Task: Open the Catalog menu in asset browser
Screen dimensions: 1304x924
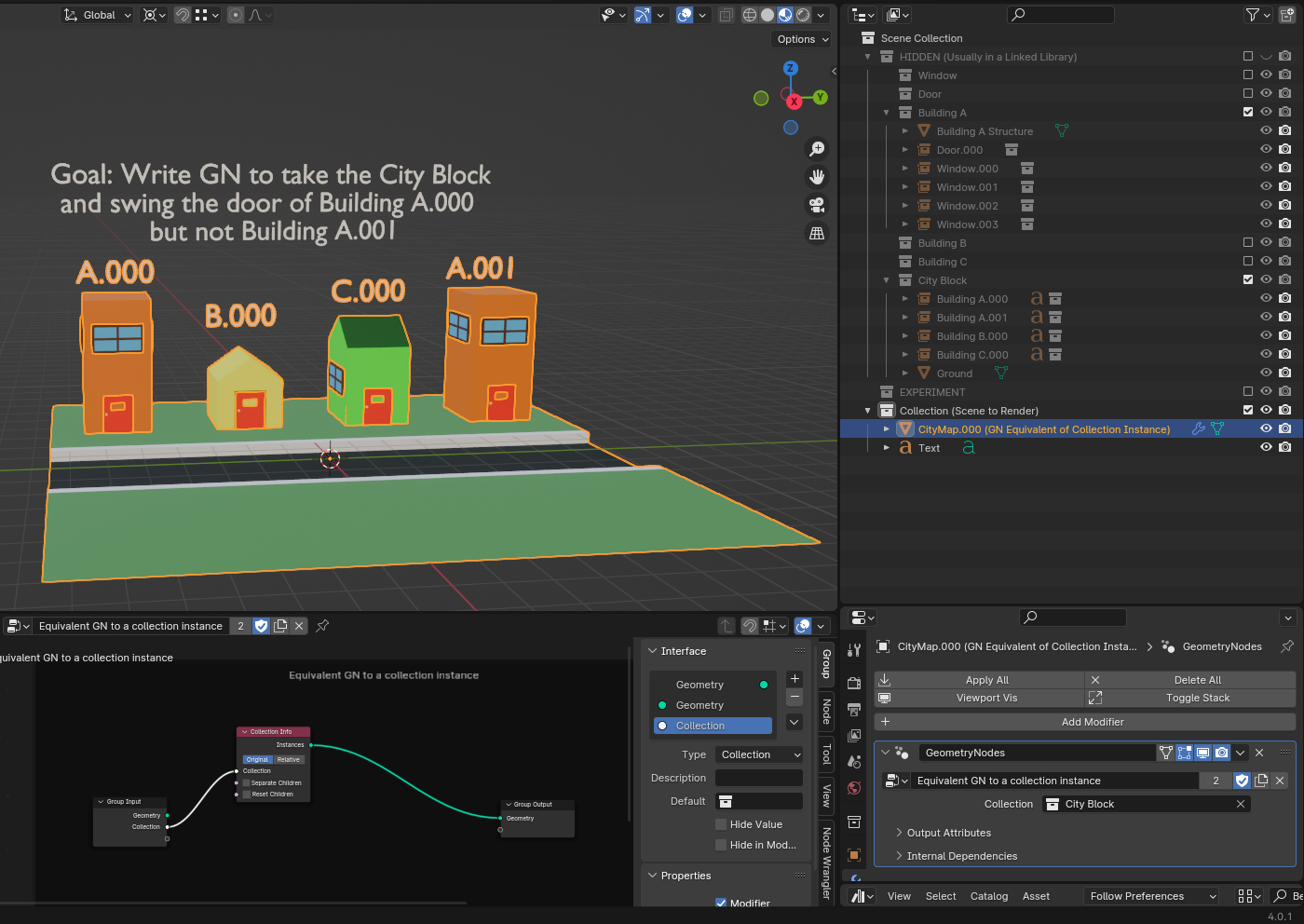Action: (x=989, y=896)
